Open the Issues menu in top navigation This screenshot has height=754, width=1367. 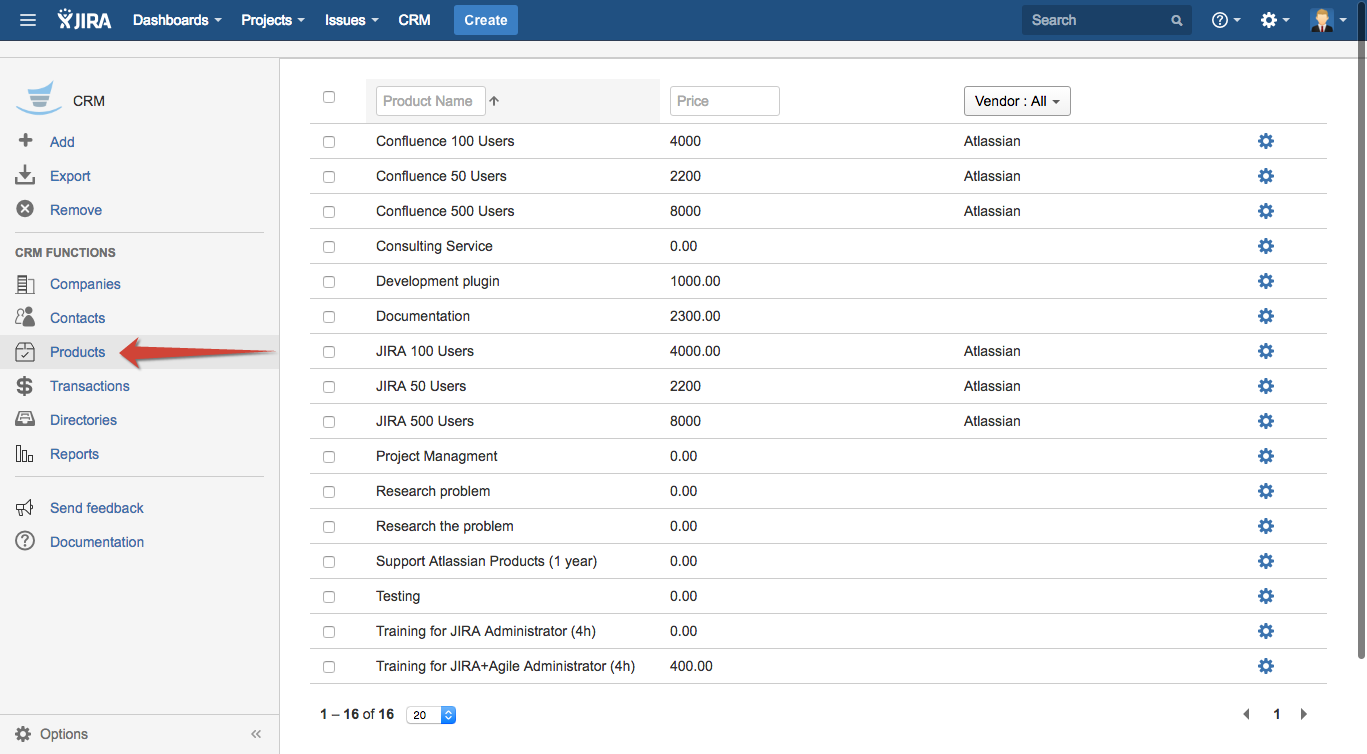click(351, 20)
